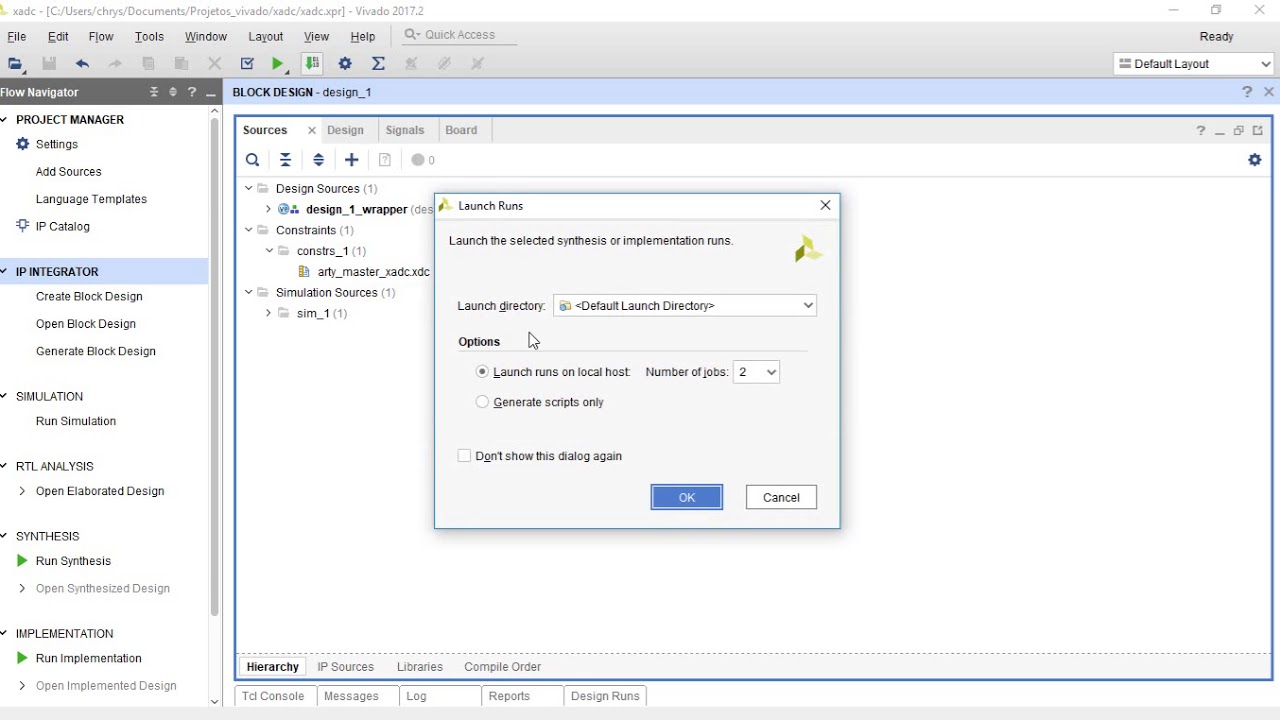Click the Sources panel restore/maximize icon
The height and width of the screenshot is (720, 1280).
1239,130
